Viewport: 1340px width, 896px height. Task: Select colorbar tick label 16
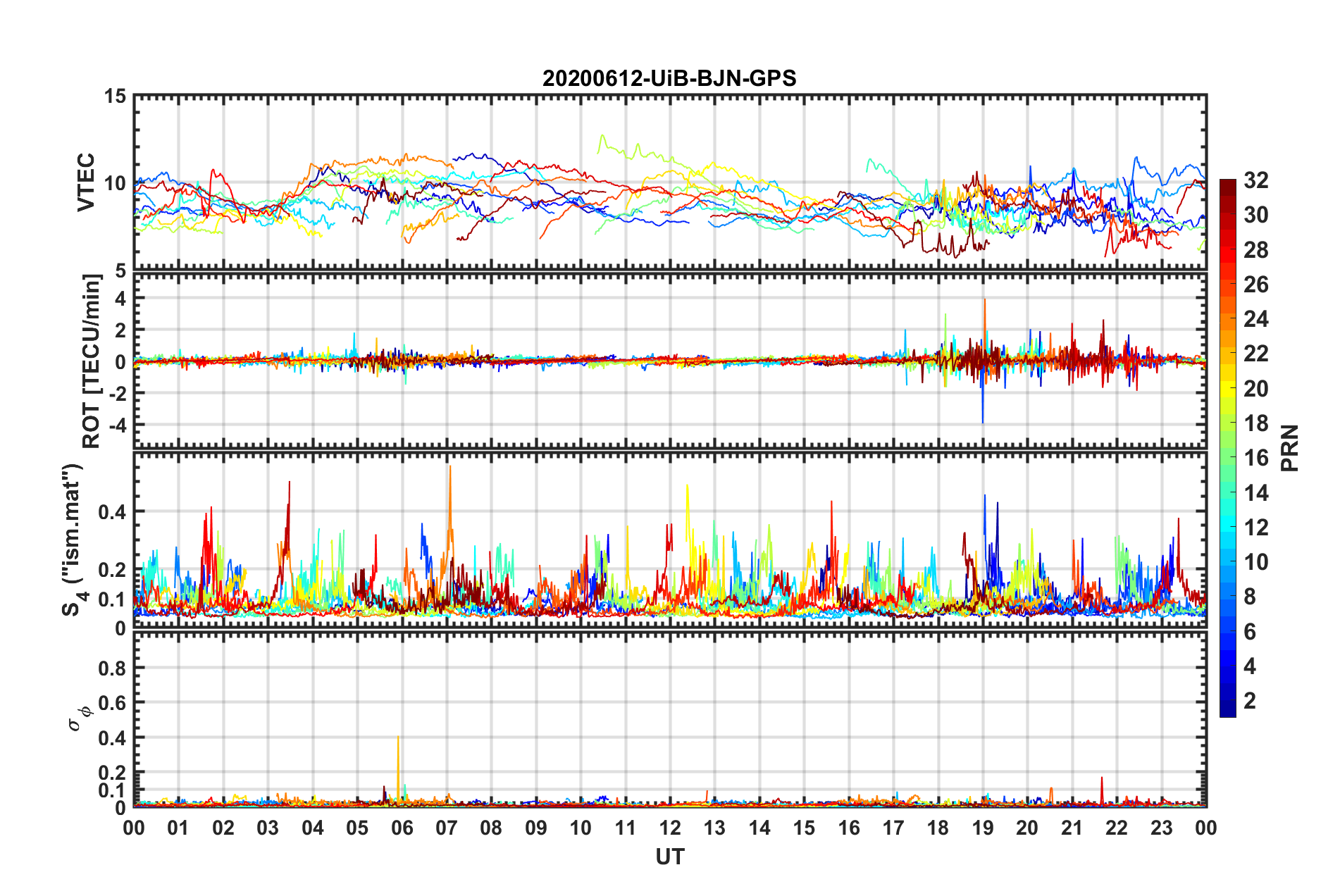click(1255, 458)
